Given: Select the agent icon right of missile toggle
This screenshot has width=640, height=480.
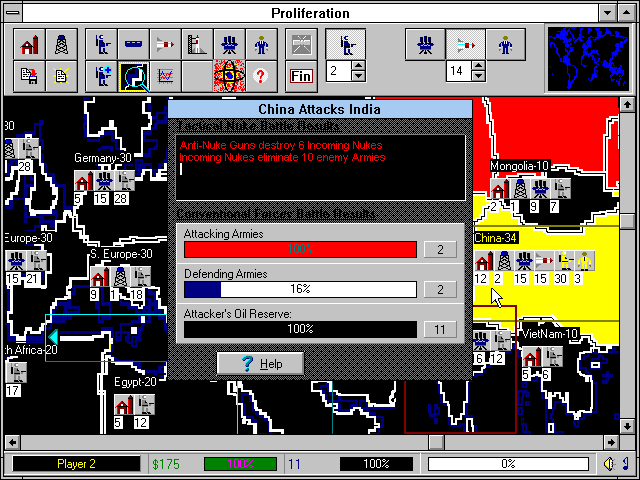Looking at the screenshot, I should pyautogui.click(x=505, y=44).
